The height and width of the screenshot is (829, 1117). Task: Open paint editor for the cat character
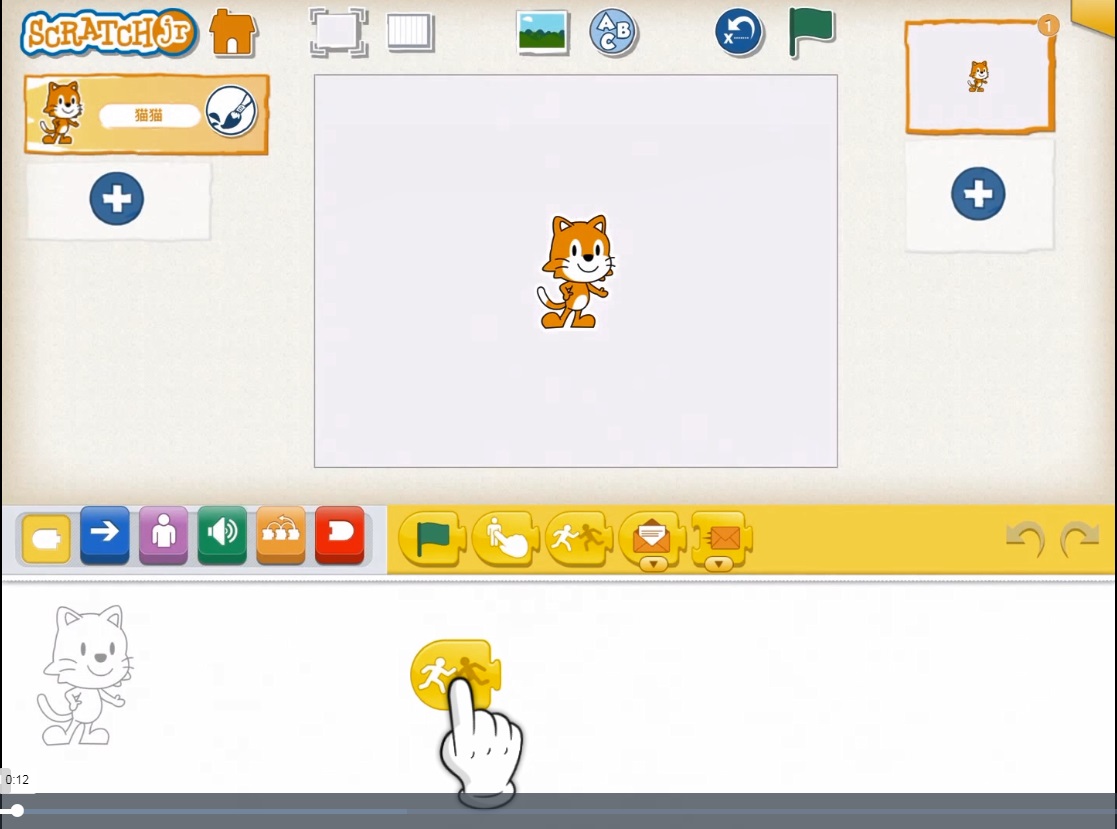[232, 112]
